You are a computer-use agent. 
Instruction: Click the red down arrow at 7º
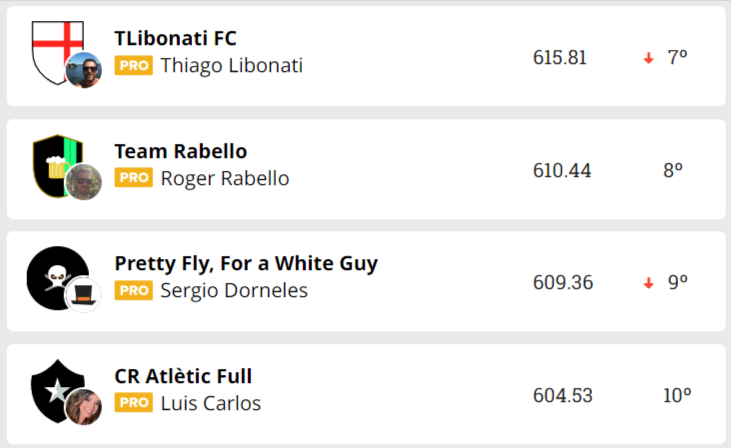point(648,58)
